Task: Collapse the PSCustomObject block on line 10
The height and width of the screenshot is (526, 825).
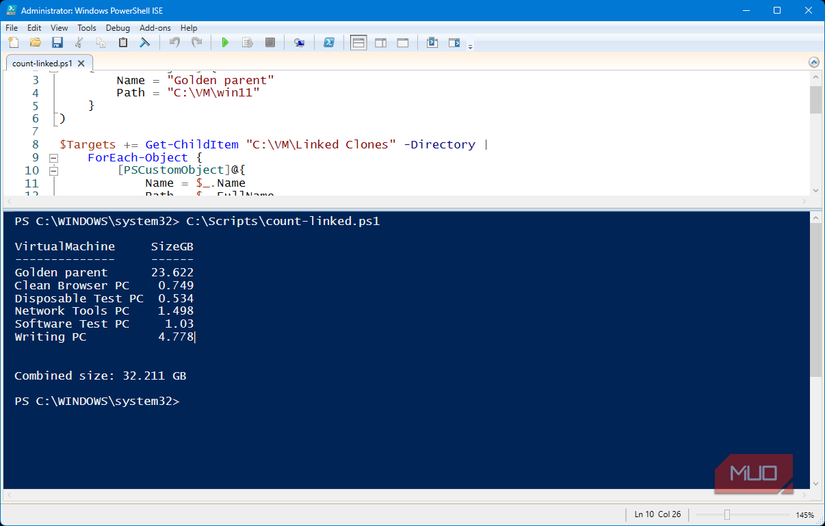Action: [53, 170]
